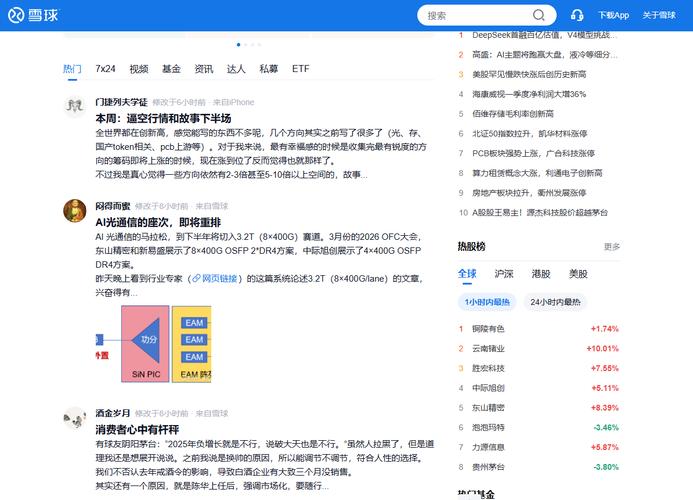Switch to the ETF tab
Viewport: 693px width, 500px height.
(301, 69)
